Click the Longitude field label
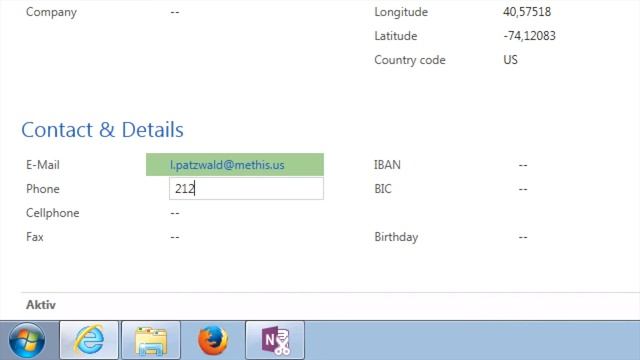640x360 pixels. point(401,12)
